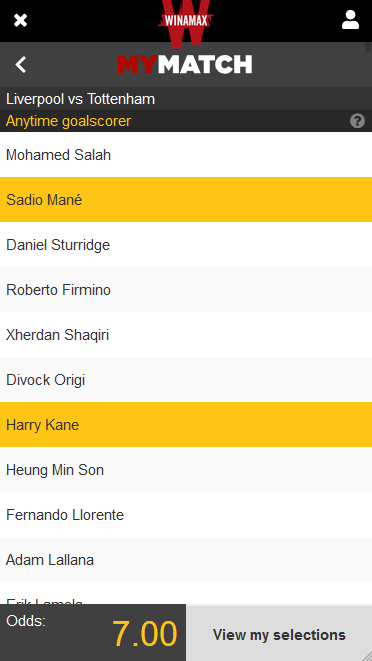Viewport: 372px width, 661px height.
Task: Open the user account profile icon
Action: click(x=350, y=20)
